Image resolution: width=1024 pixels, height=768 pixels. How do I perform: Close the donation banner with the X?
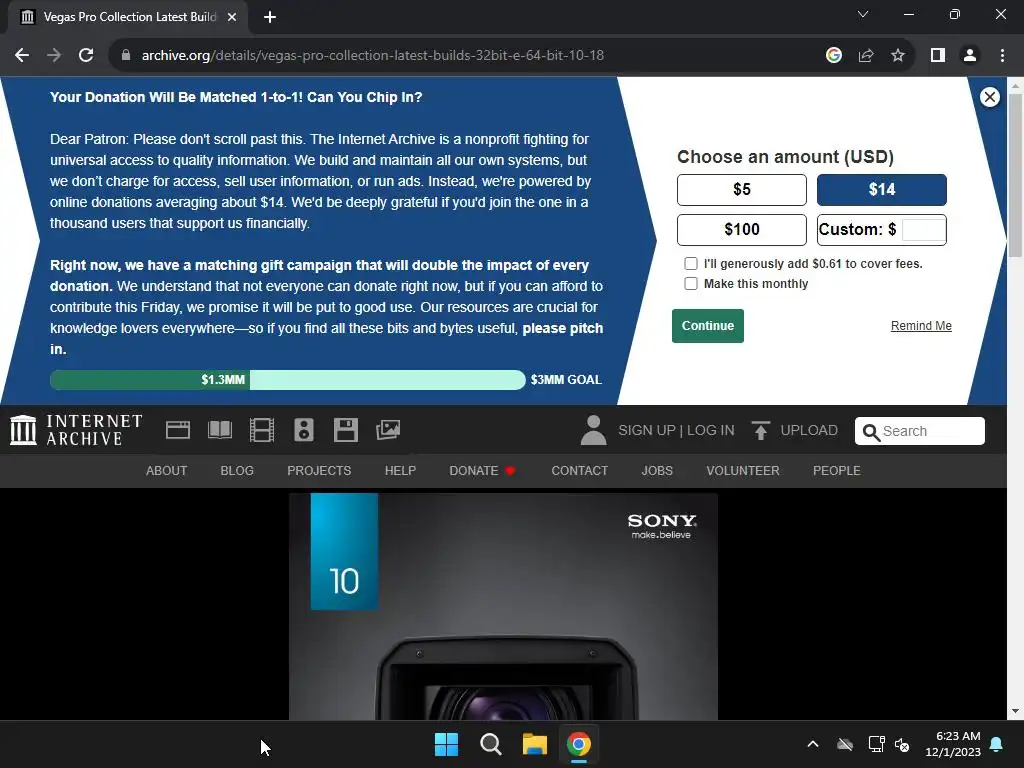click(989, 97)
